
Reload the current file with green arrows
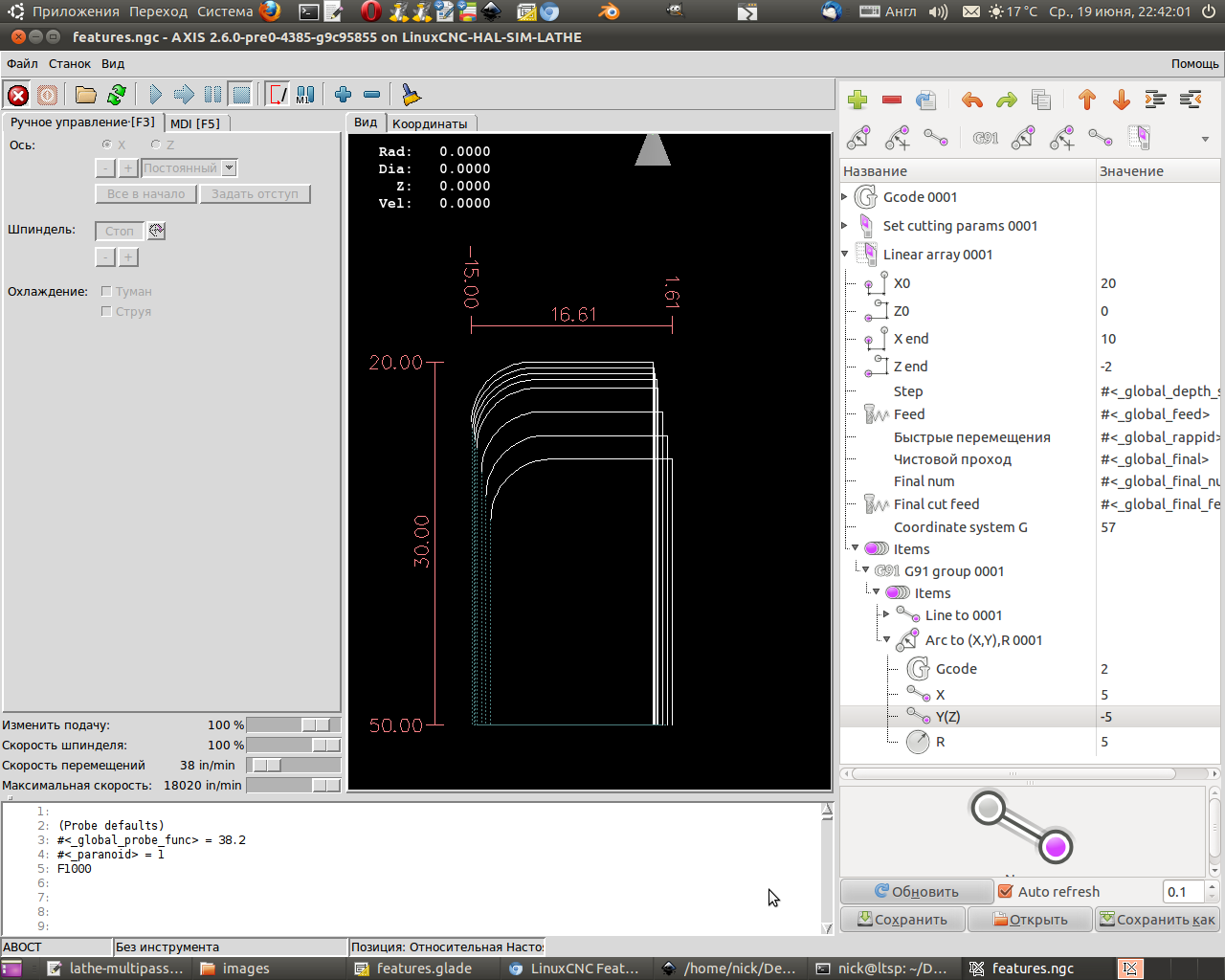(x=117, y=95)
